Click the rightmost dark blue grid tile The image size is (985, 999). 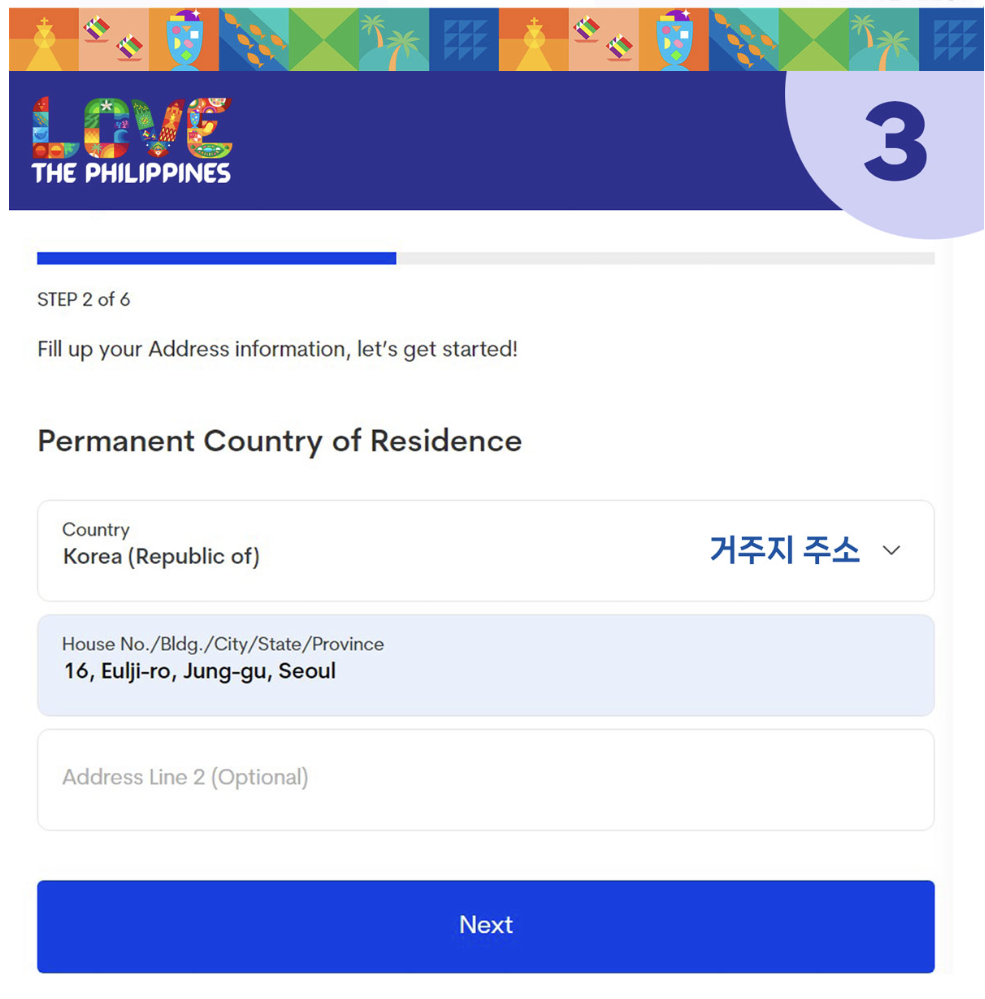[x=951, y=40]
